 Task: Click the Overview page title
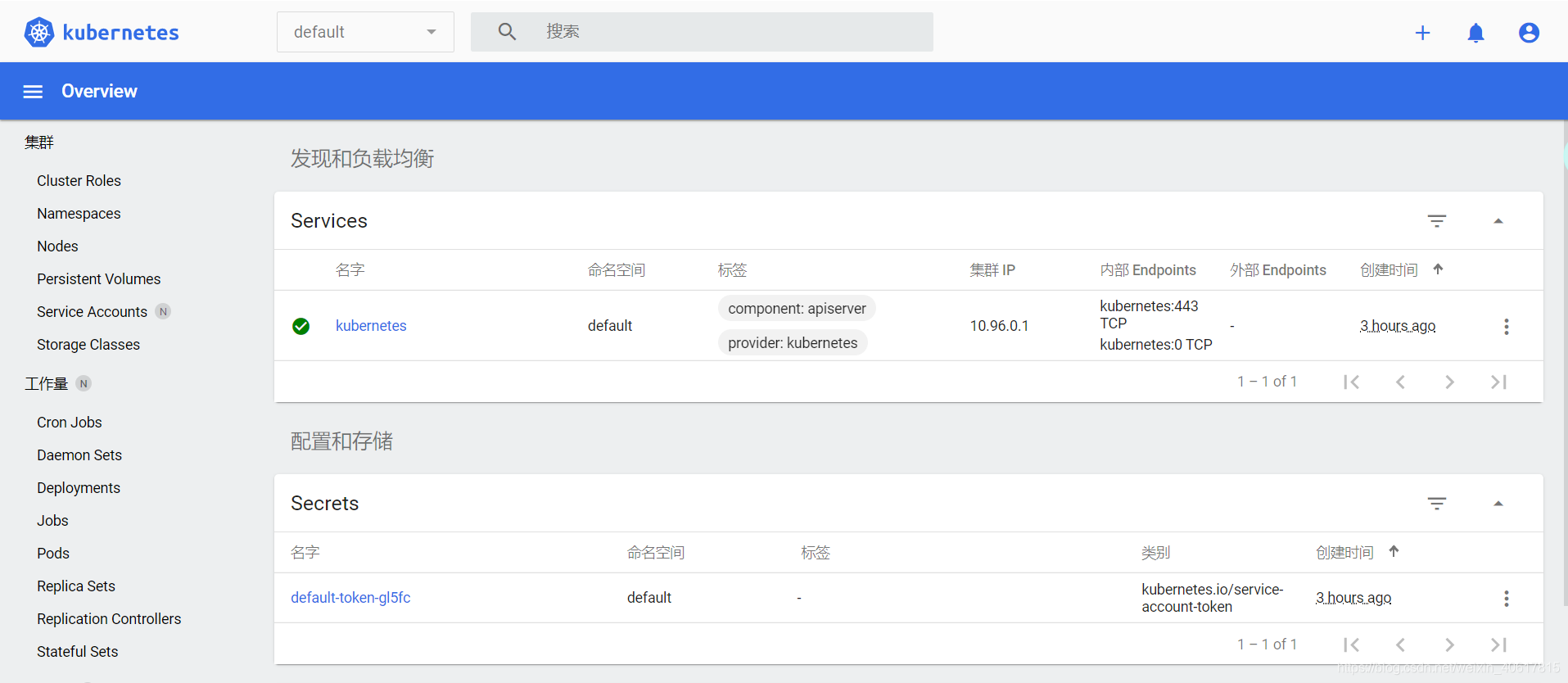(99, 91)
